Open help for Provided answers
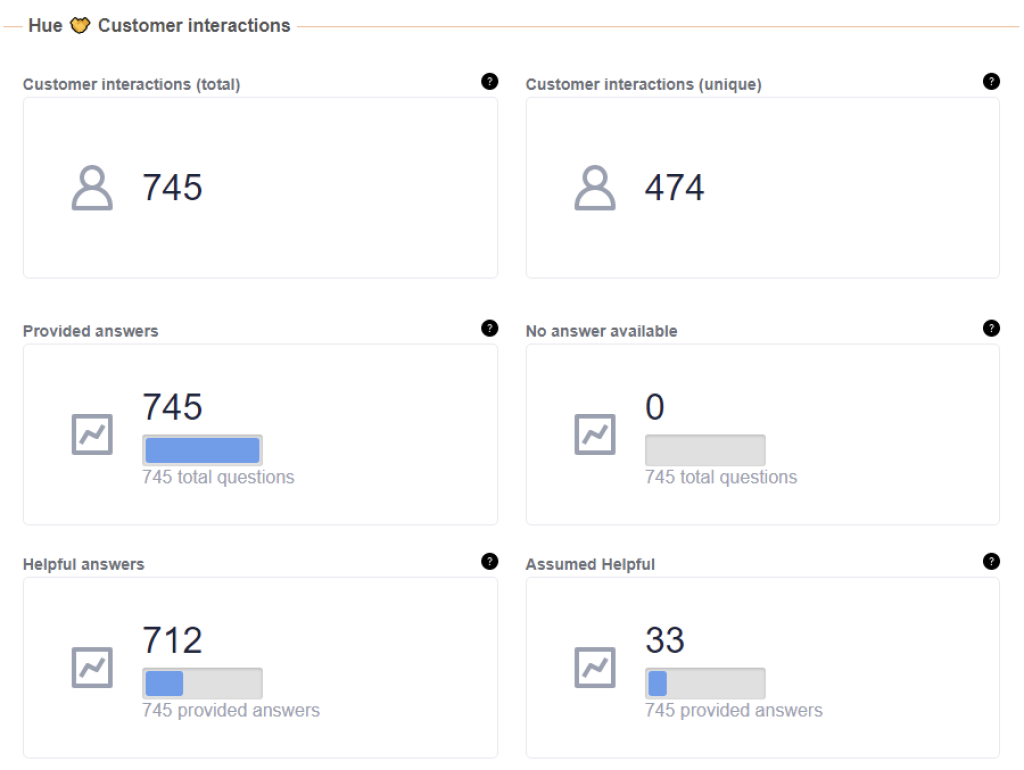This screenshot has height=770, width=1024. point(490,327)
